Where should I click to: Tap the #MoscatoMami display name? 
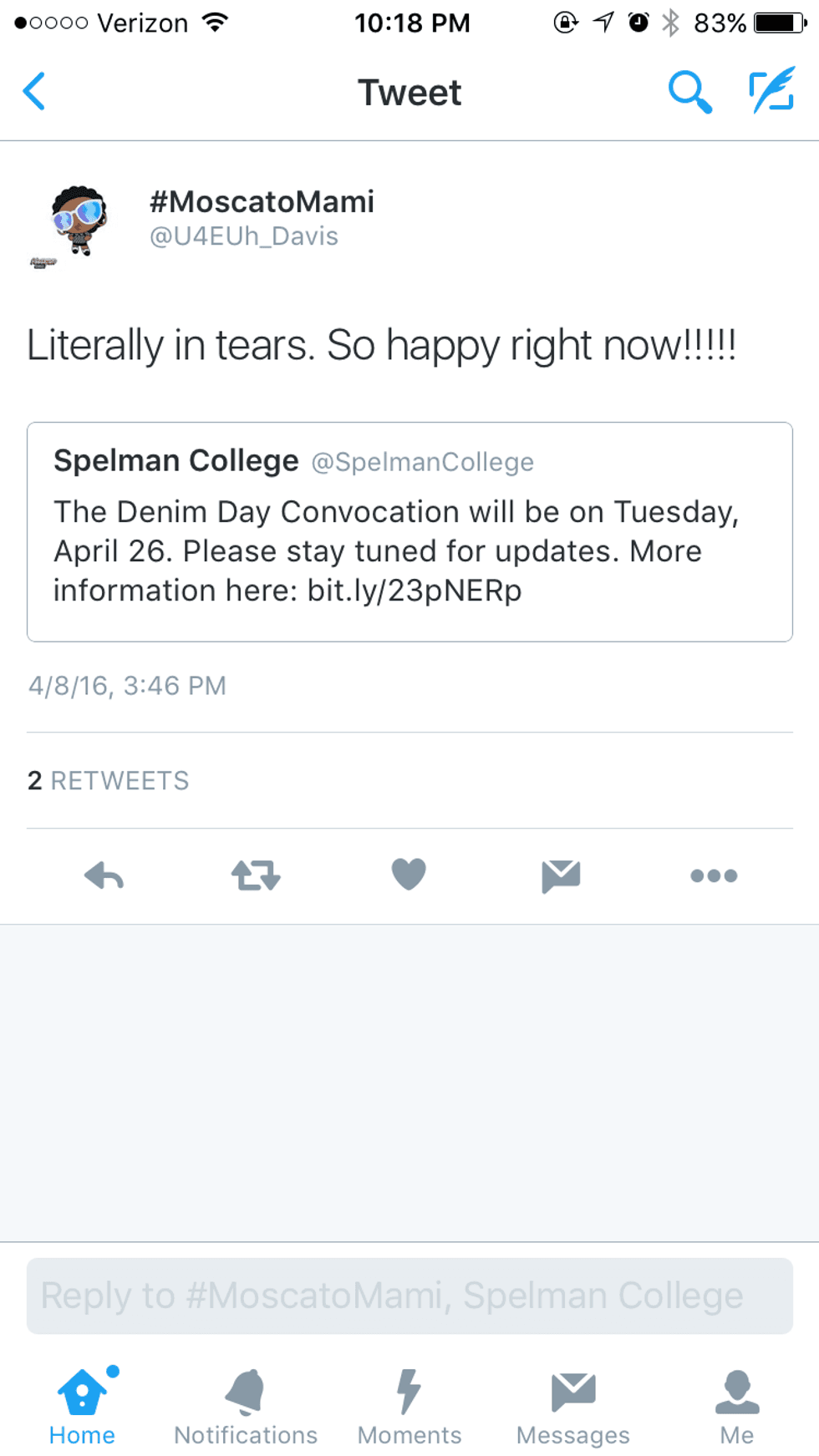tap(262, 201)
